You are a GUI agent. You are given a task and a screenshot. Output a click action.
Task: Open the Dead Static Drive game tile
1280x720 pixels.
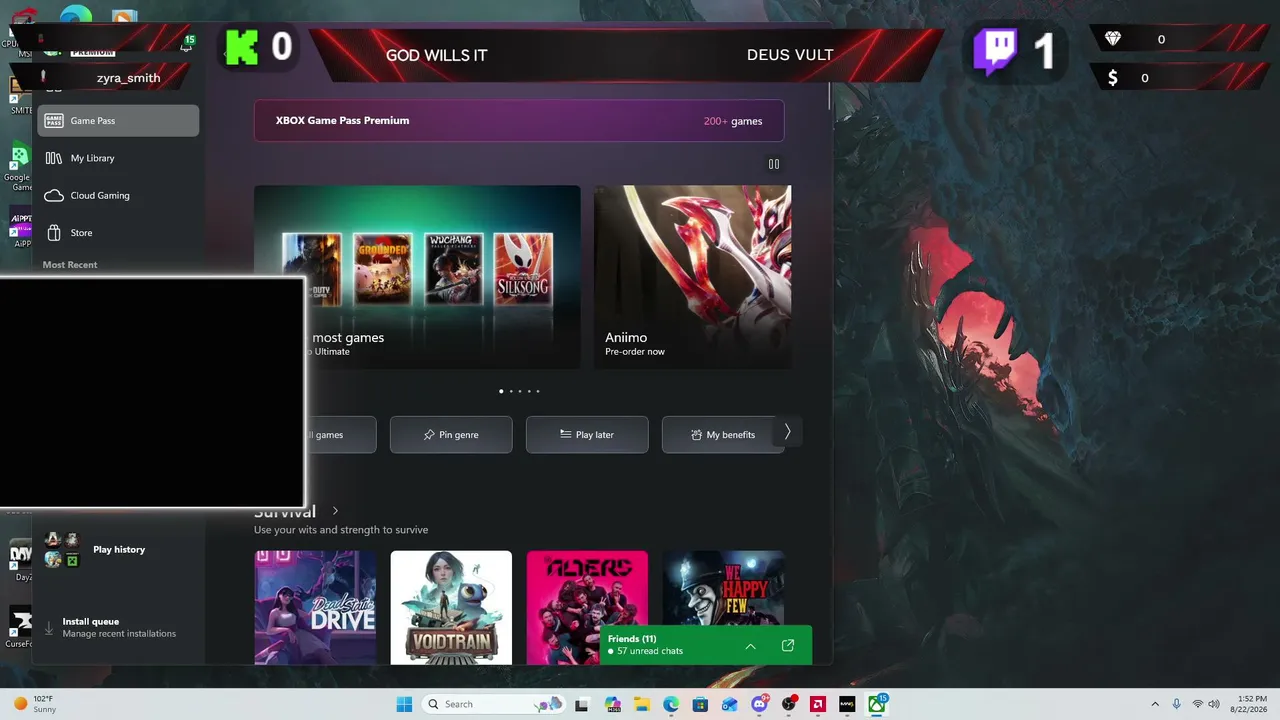pos(315,607)
